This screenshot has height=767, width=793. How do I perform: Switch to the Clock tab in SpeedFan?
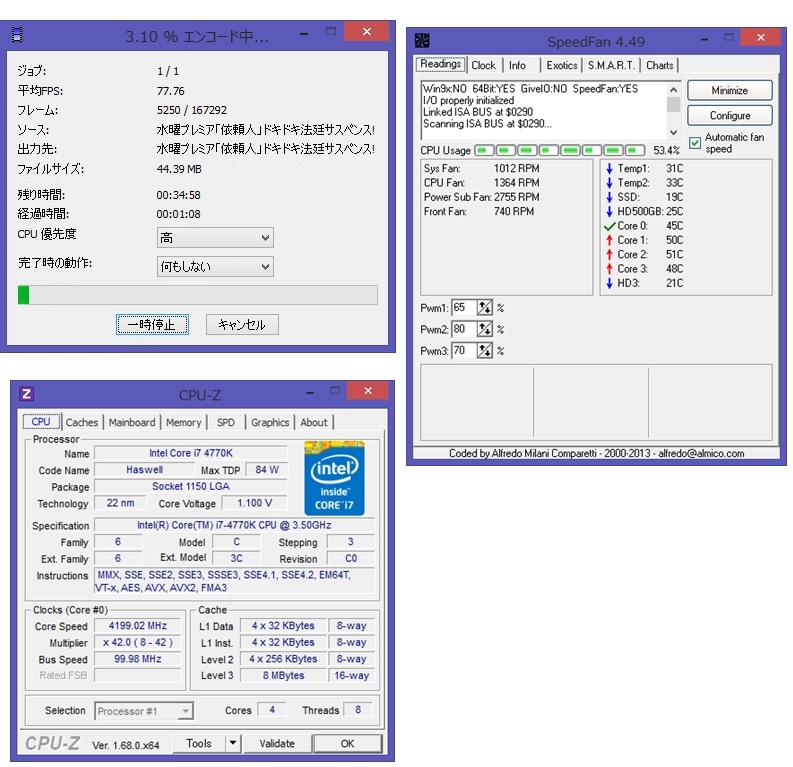(483, 65)
